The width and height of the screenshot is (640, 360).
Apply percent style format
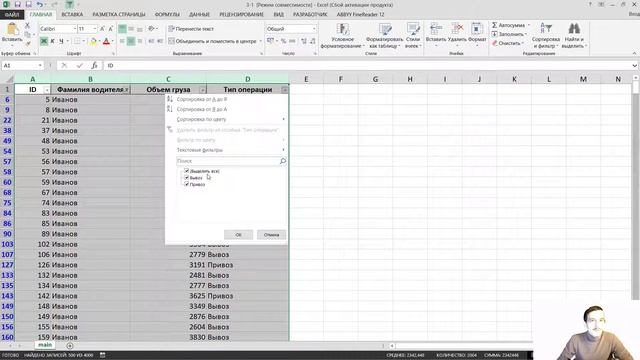coord(283,41)
